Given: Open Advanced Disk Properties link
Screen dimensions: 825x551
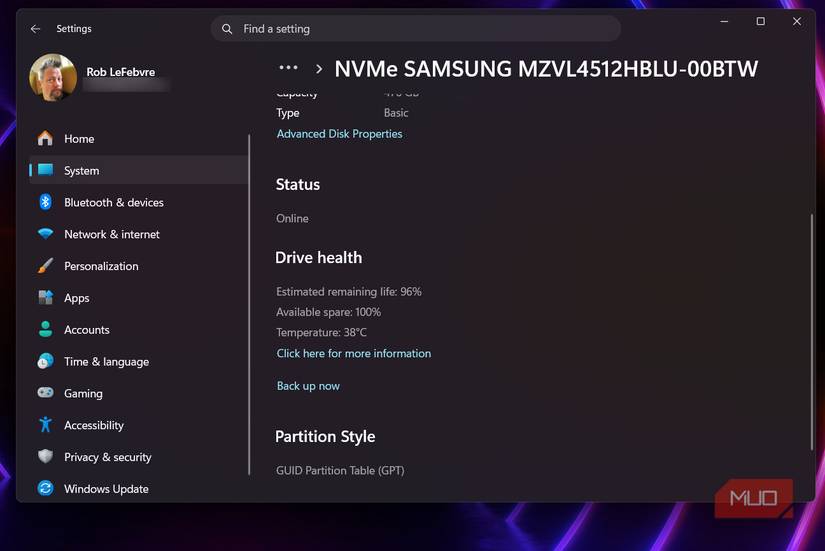Looking at the screenshot, I should tap(339, 134).
